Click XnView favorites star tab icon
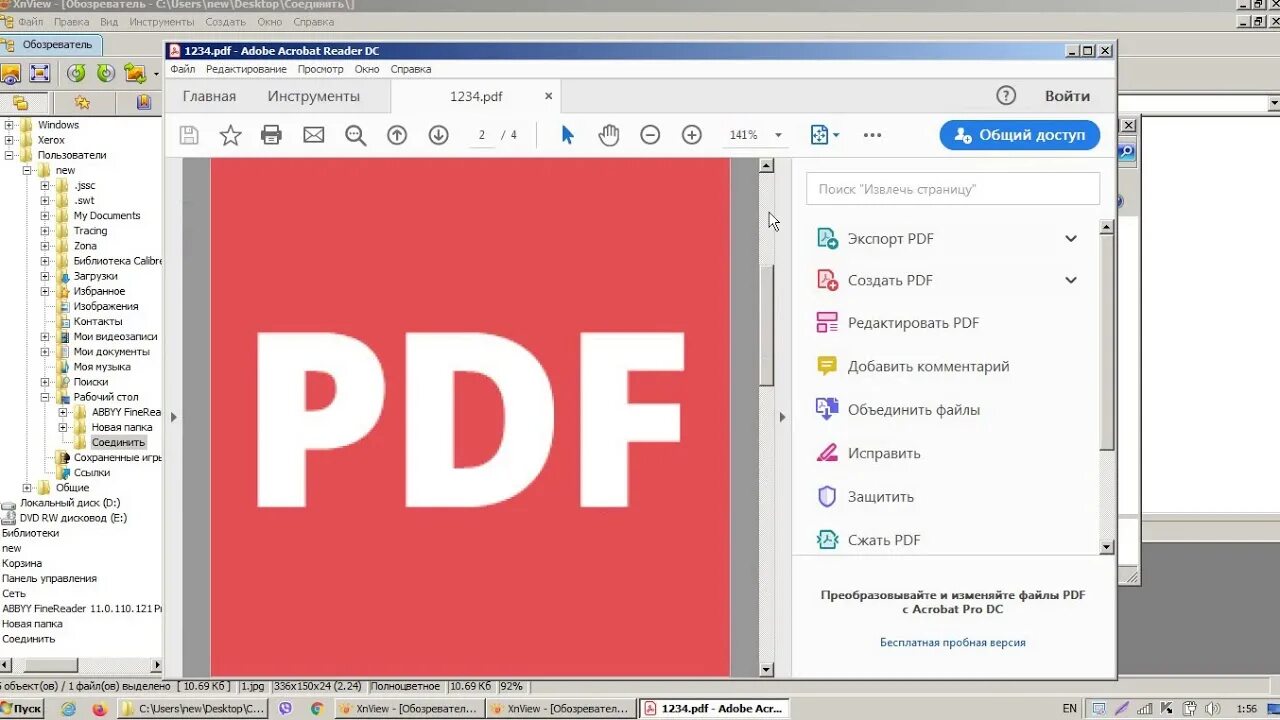The height and width of the screenshot is (720, 1280). click(x=82, y=102)
